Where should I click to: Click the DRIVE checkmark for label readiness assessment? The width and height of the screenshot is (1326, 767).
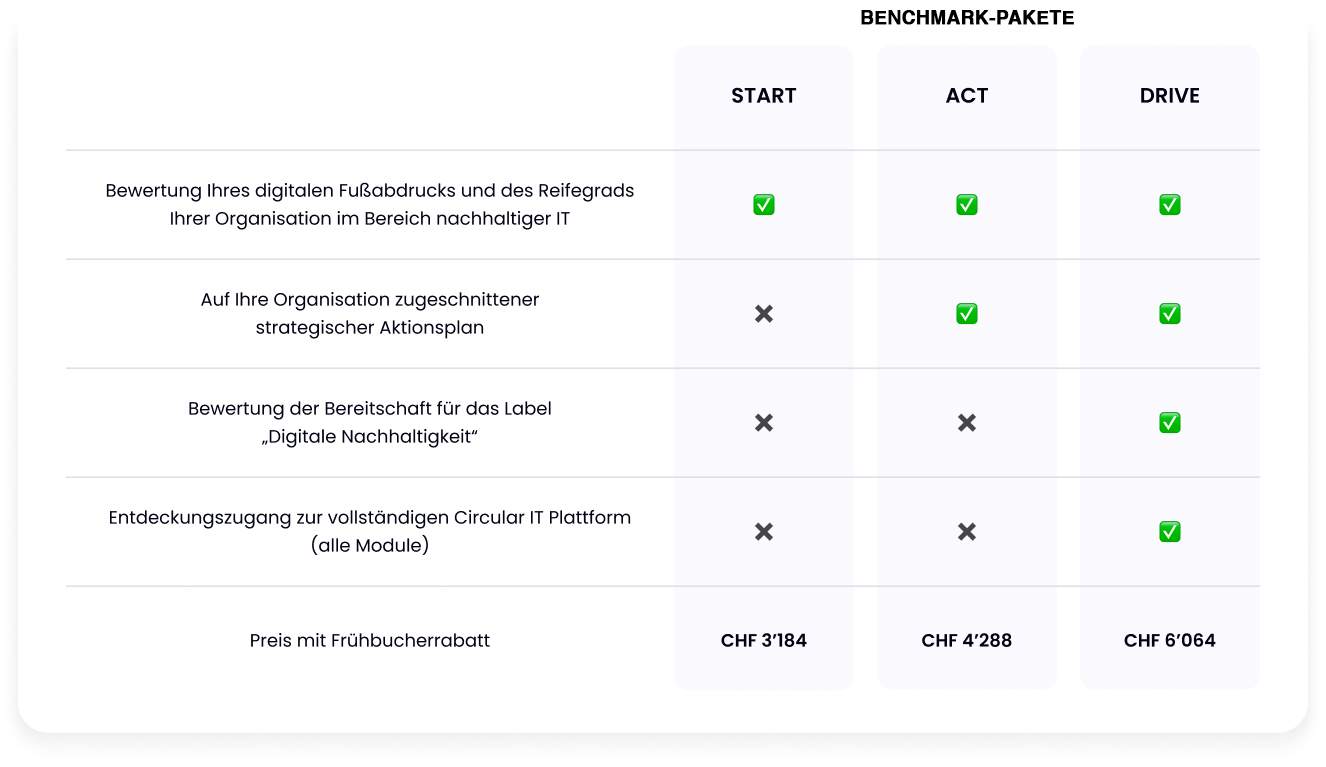1170,423
